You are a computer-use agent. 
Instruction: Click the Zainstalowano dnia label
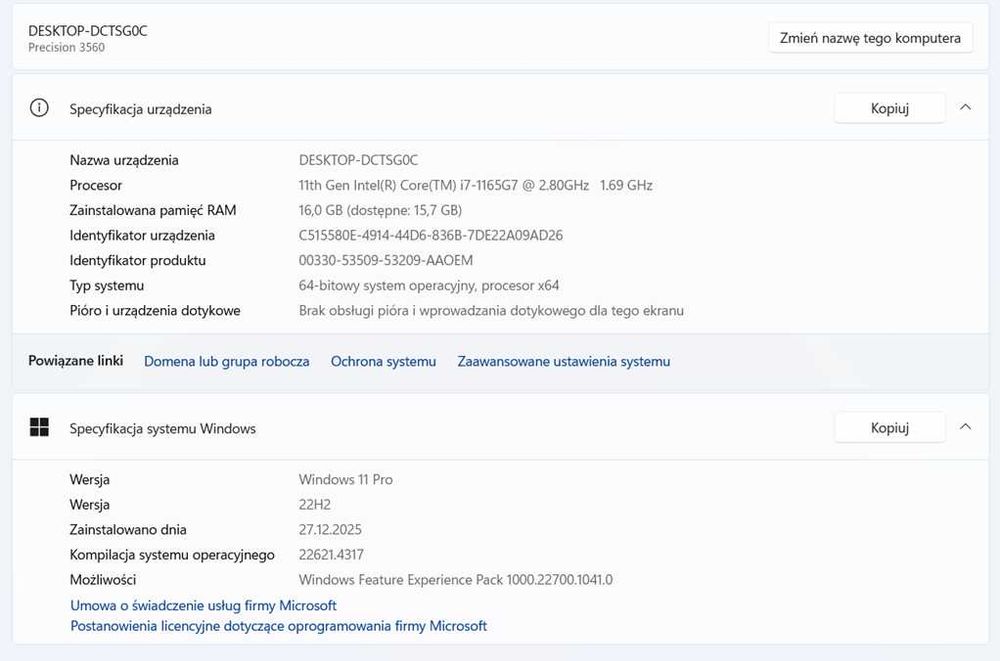[x=128, y=530]
